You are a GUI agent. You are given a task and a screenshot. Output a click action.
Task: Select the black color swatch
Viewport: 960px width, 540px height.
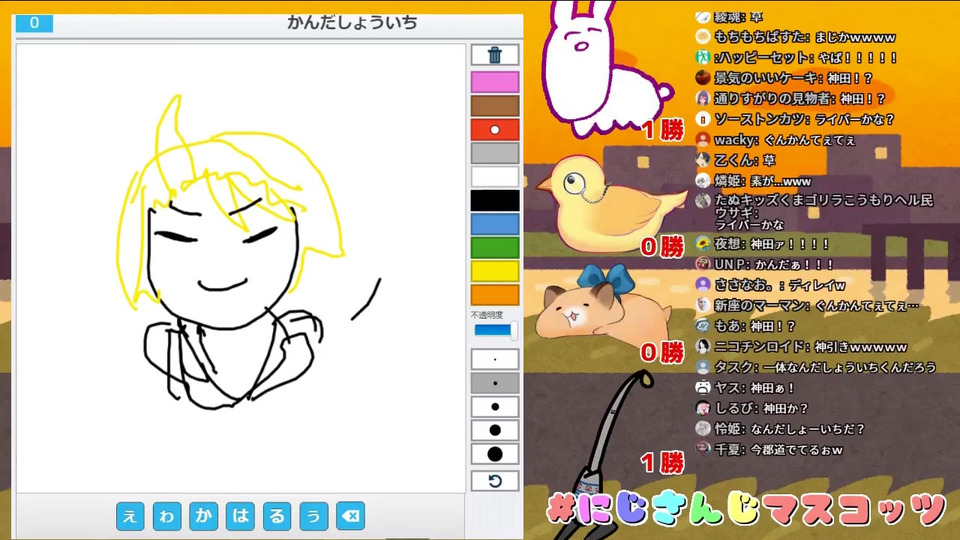(x=495, y=200)
